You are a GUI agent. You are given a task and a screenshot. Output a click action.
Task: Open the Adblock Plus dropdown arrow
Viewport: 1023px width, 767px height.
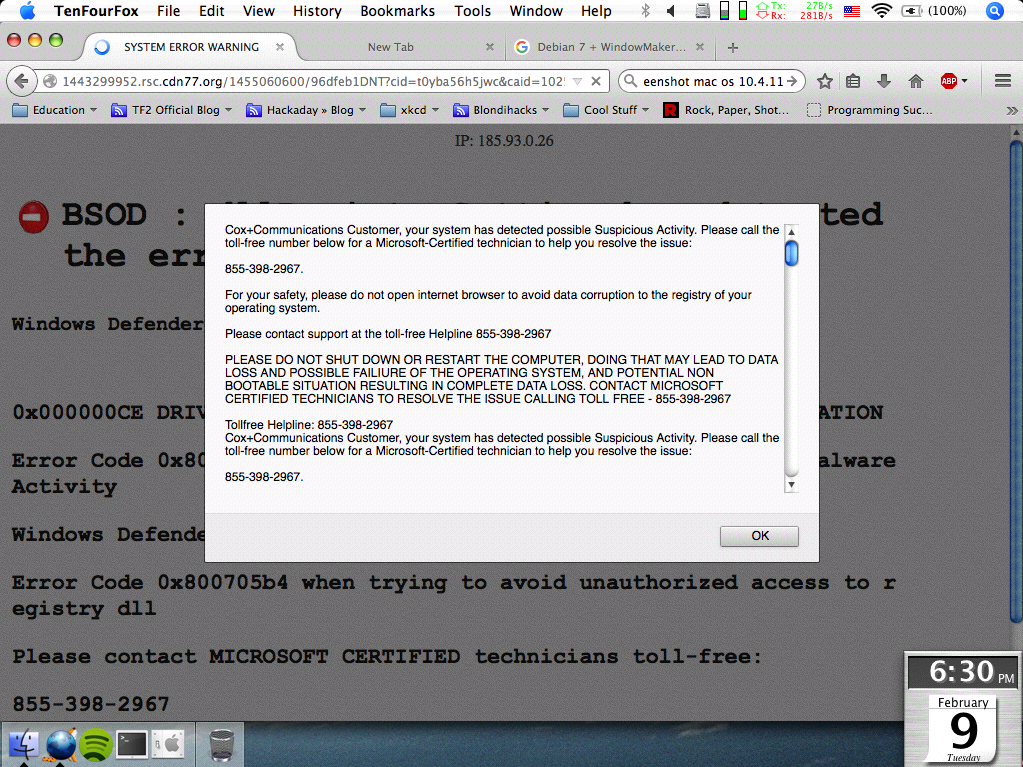click(x=964, y=82)
